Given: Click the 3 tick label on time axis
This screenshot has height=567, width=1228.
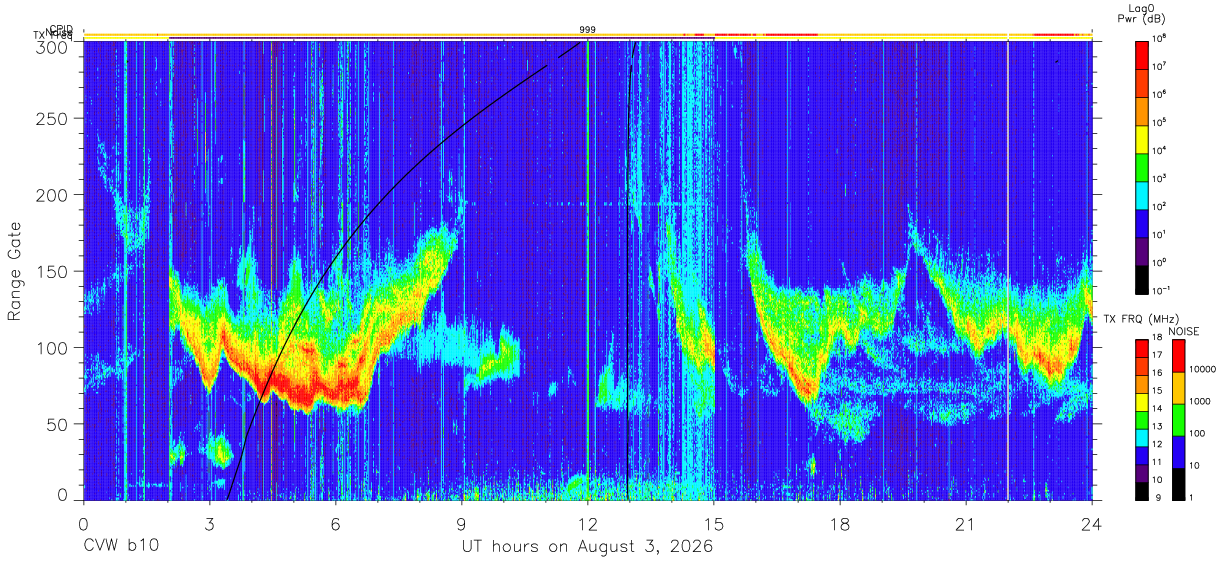Looking at the screenshot, I should coord(210,524).
